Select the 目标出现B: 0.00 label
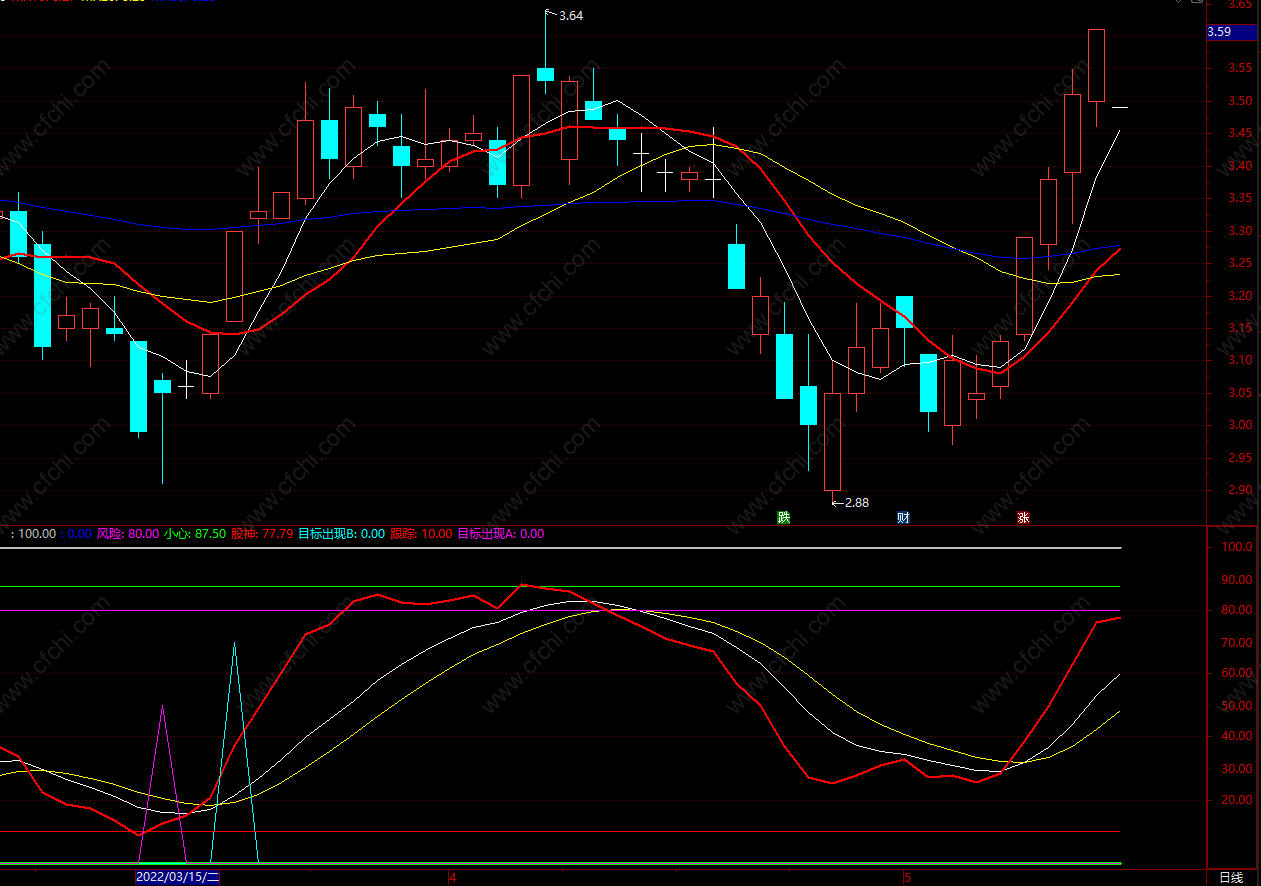This screenshot has width=1261, height=886. pos(341,534)
